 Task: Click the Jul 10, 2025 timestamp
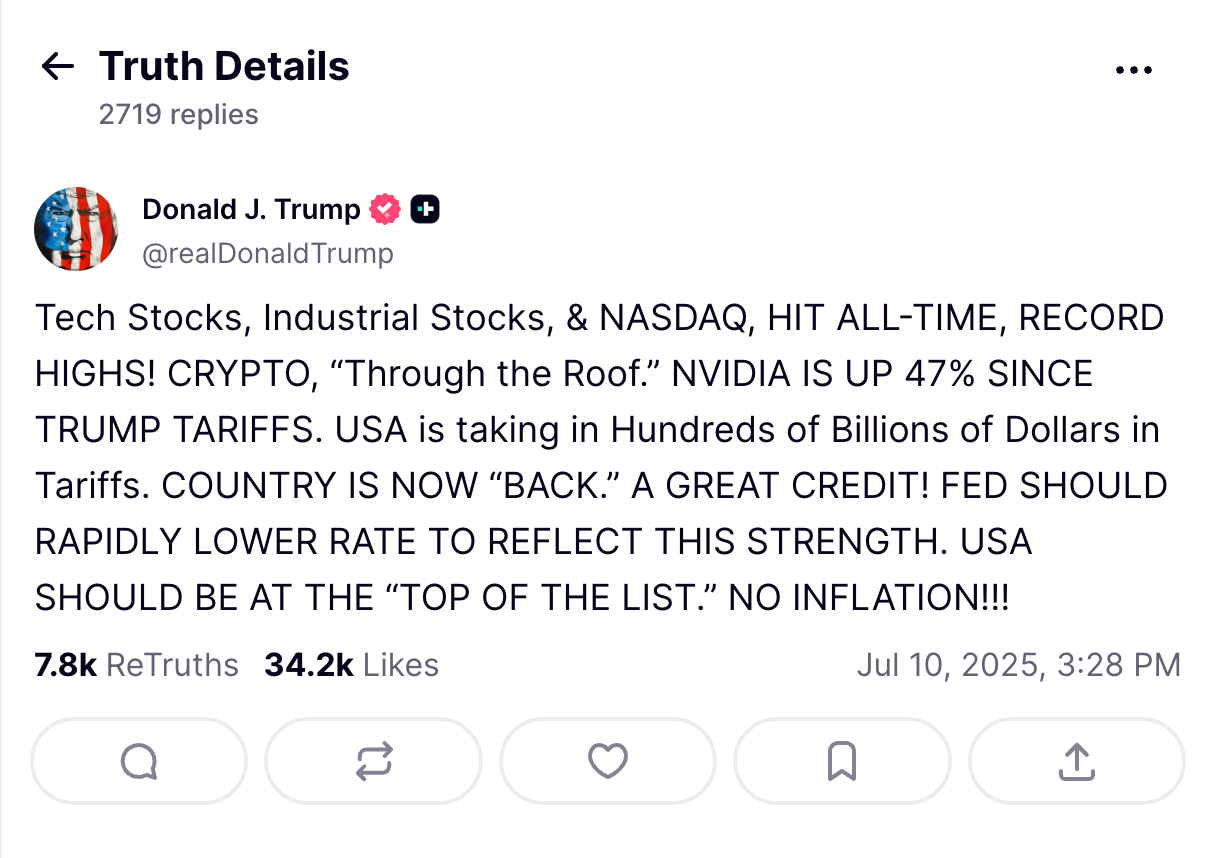point(1018,665)
